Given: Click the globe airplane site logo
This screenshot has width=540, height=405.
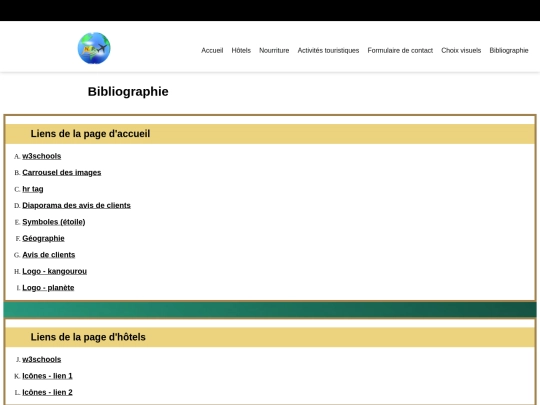Looking at the screenshot, I should [94, 48].
